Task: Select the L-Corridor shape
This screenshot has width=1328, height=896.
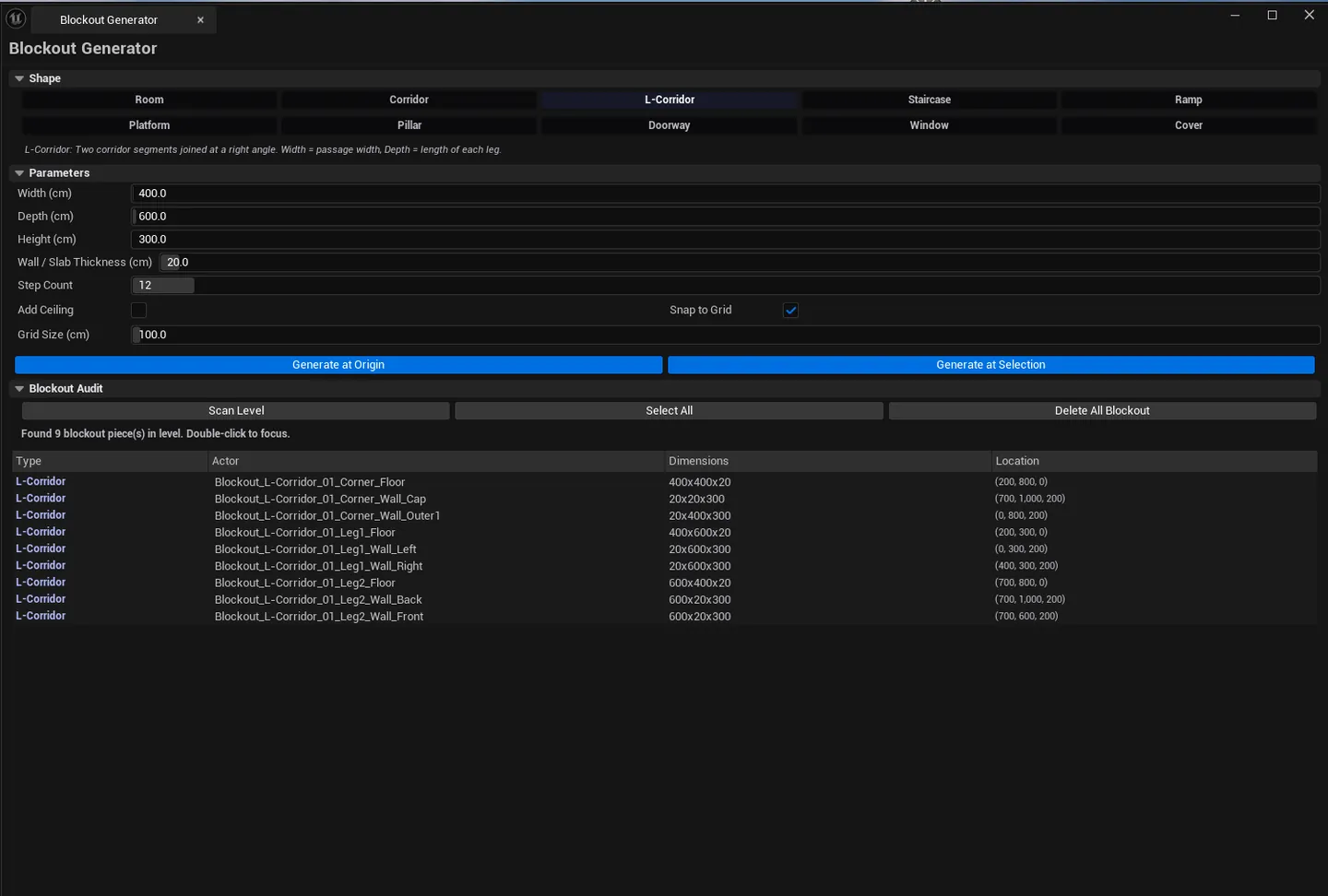Action: (670, 100)
